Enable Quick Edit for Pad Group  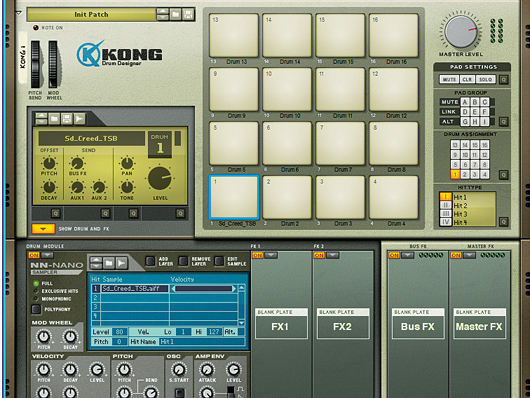pyautogui.click(x=504, y=121)
